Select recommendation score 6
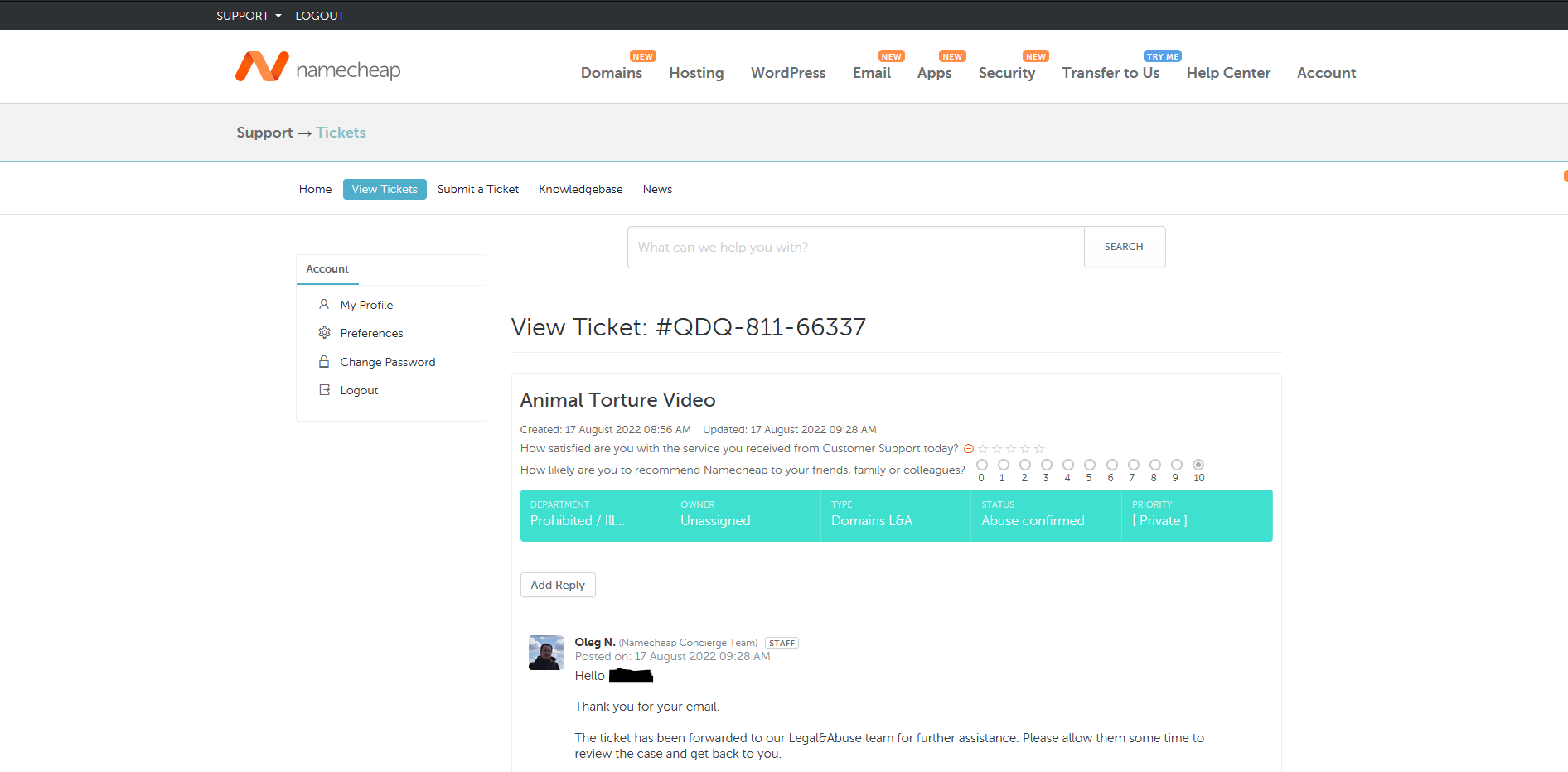Viewport: 1568px width, 772px height. pyautogui.click(x=1112, y=465)
